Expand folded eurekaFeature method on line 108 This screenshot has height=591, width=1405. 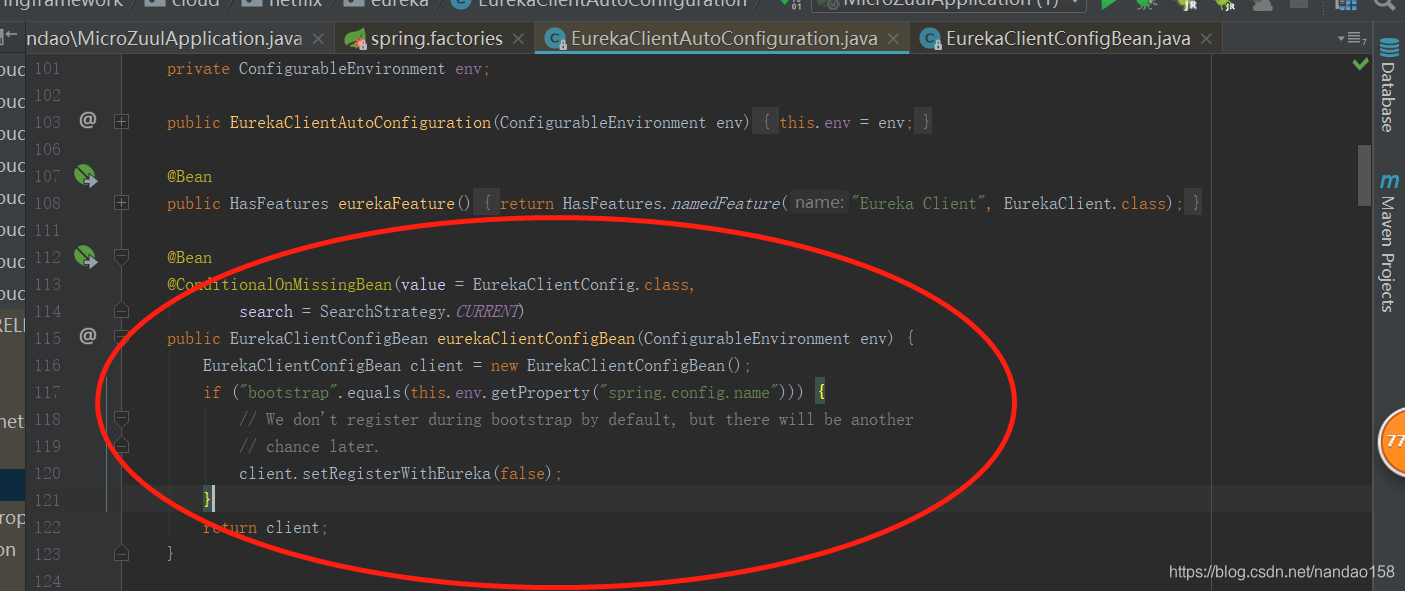122,203
